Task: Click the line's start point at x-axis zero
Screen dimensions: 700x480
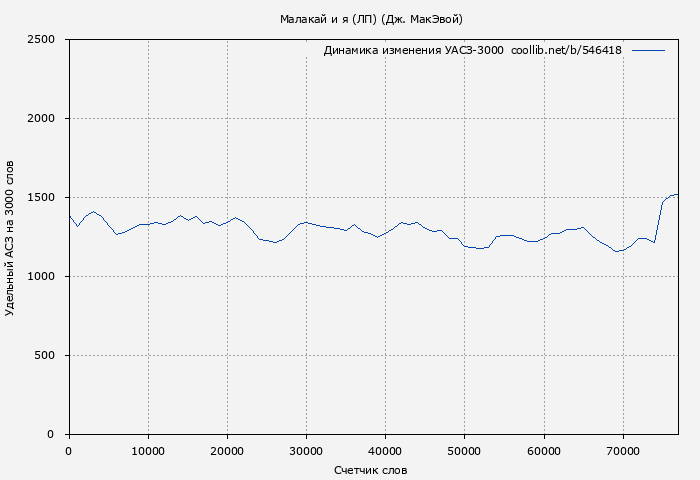Action: tap(69, 215)
